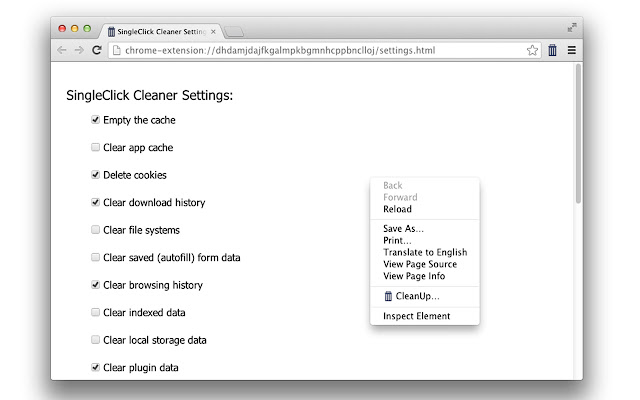The image size is (640, 400).
Task: Click the chrome-extension URL address bar
Action: click(x=320, y=50)
